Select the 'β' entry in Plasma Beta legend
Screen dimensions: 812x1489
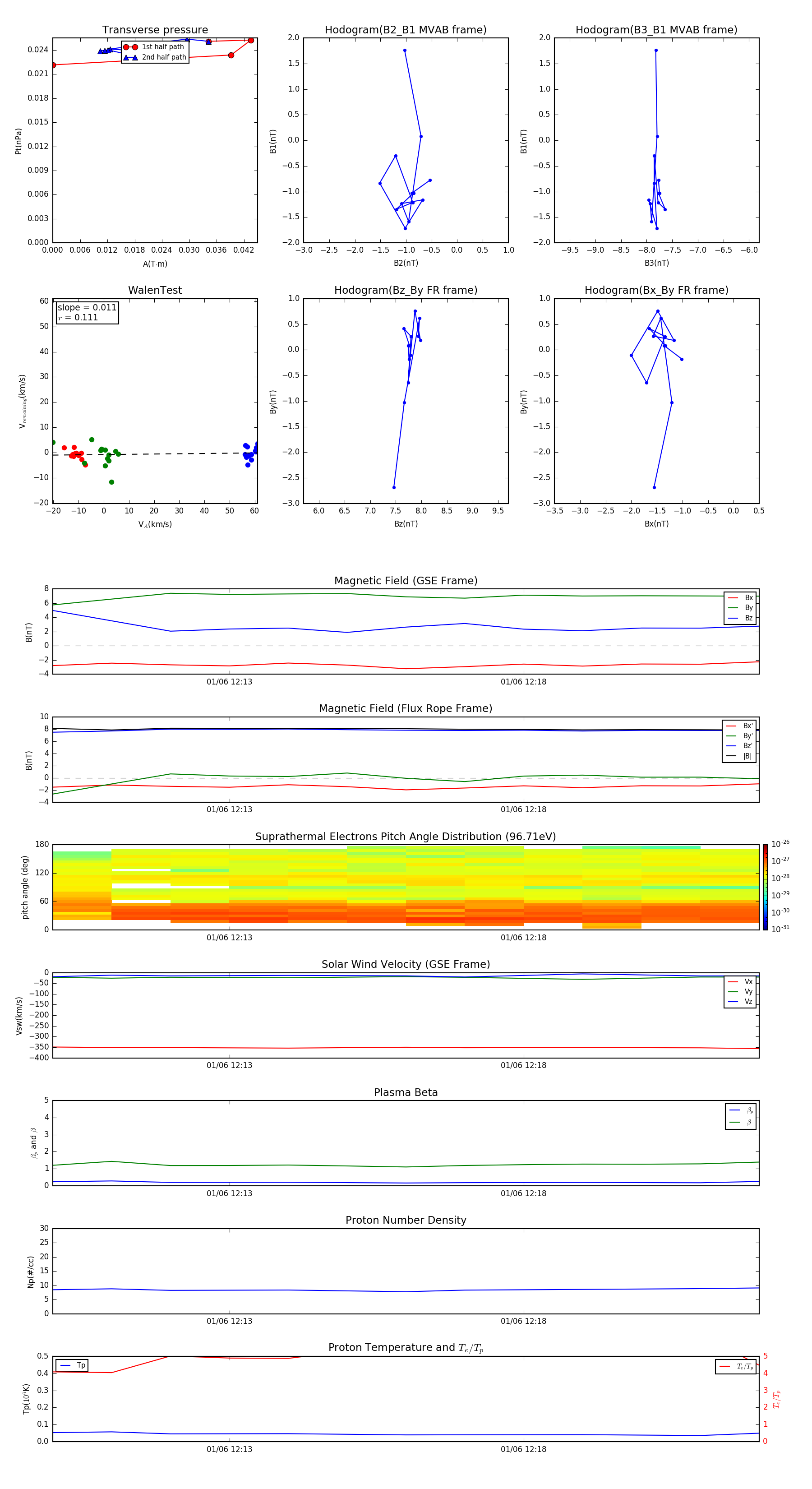tap(740, 1123)
